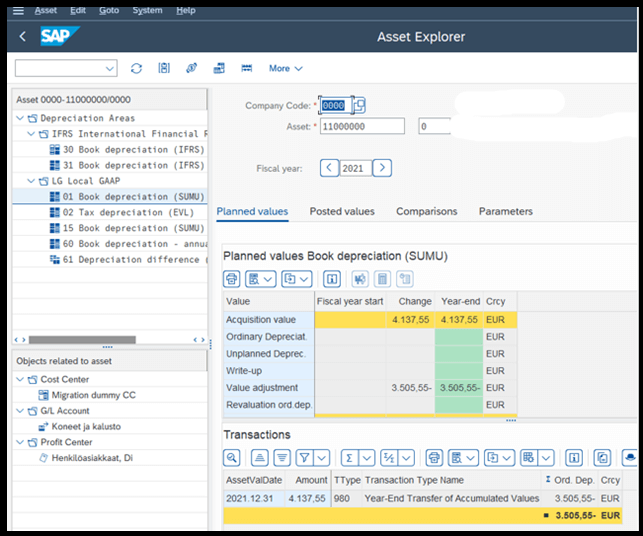Select area 15 Book depreciation (SUMU)

(x=127, y=228)
